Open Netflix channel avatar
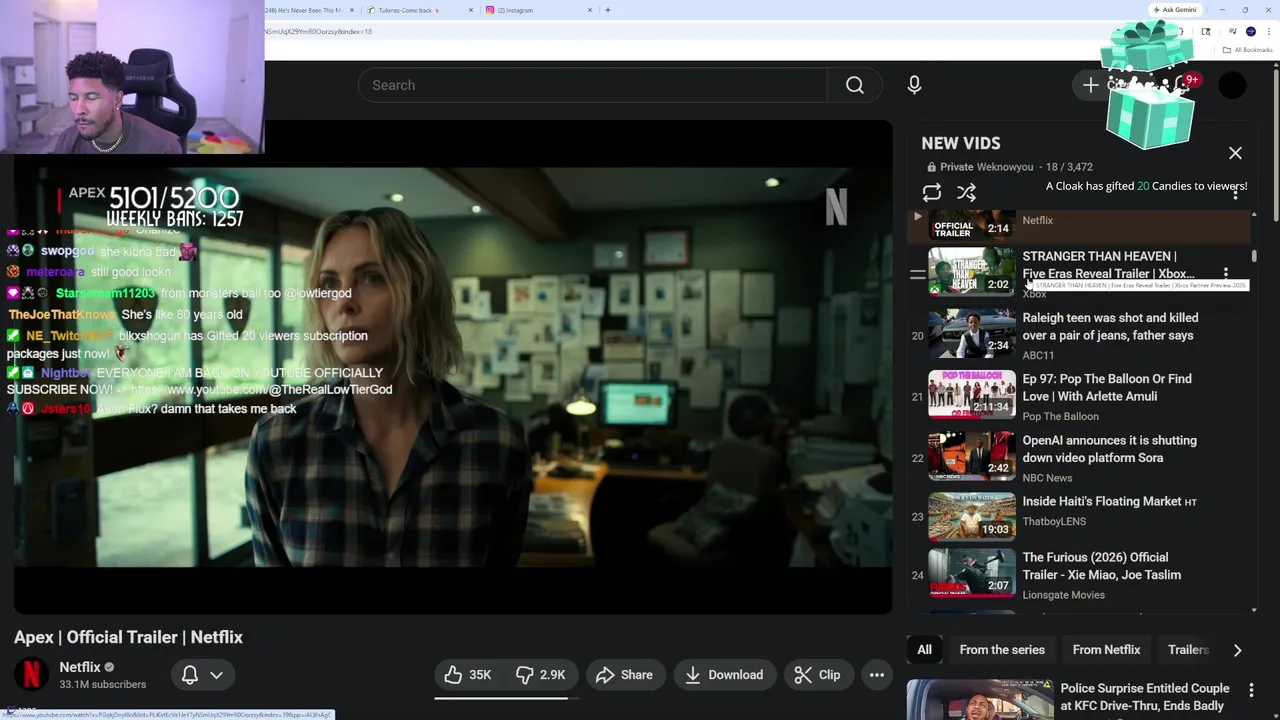This screenshot has width=1280, height=720. [31, 675]
